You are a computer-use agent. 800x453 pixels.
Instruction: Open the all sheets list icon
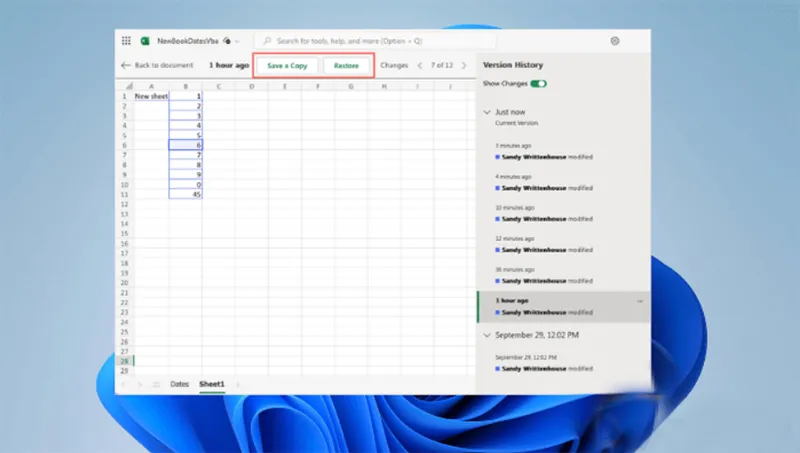156,384
